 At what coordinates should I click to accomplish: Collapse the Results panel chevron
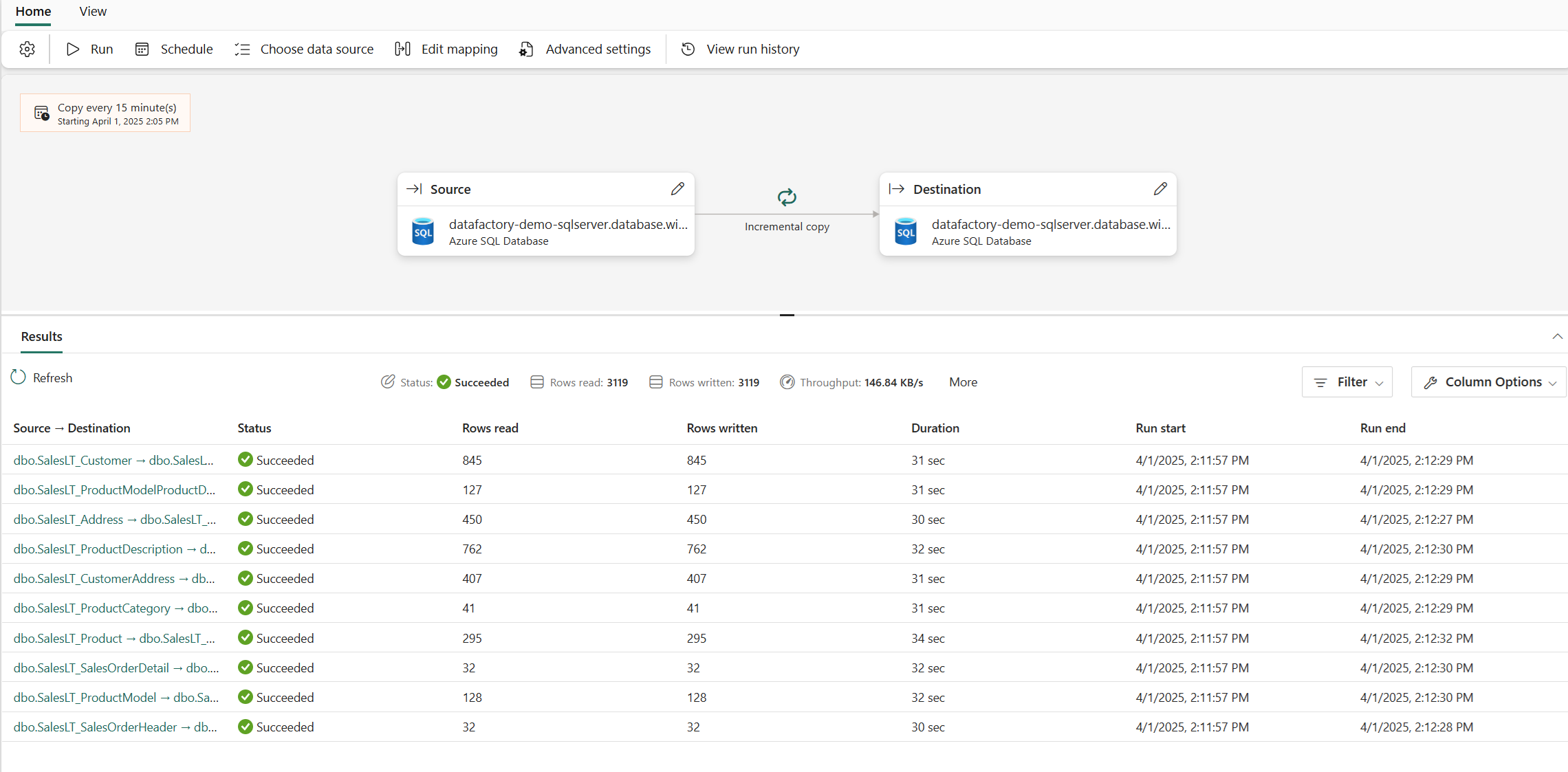[1557, 336]
